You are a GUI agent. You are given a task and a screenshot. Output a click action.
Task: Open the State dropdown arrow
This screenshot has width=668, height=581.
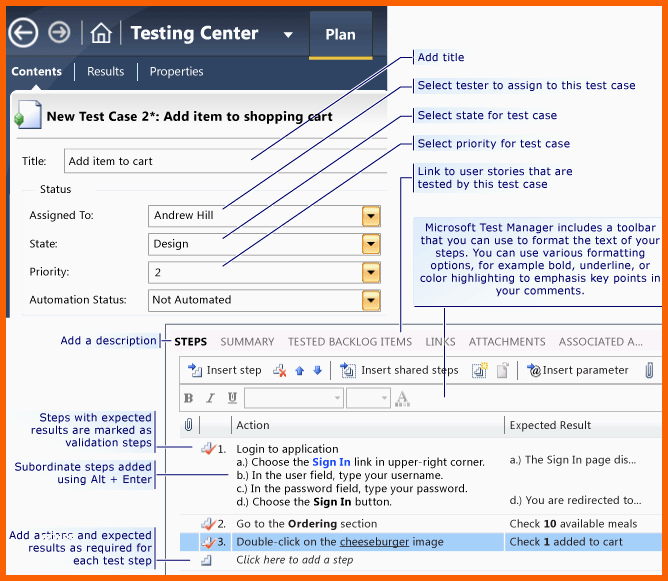371,244
